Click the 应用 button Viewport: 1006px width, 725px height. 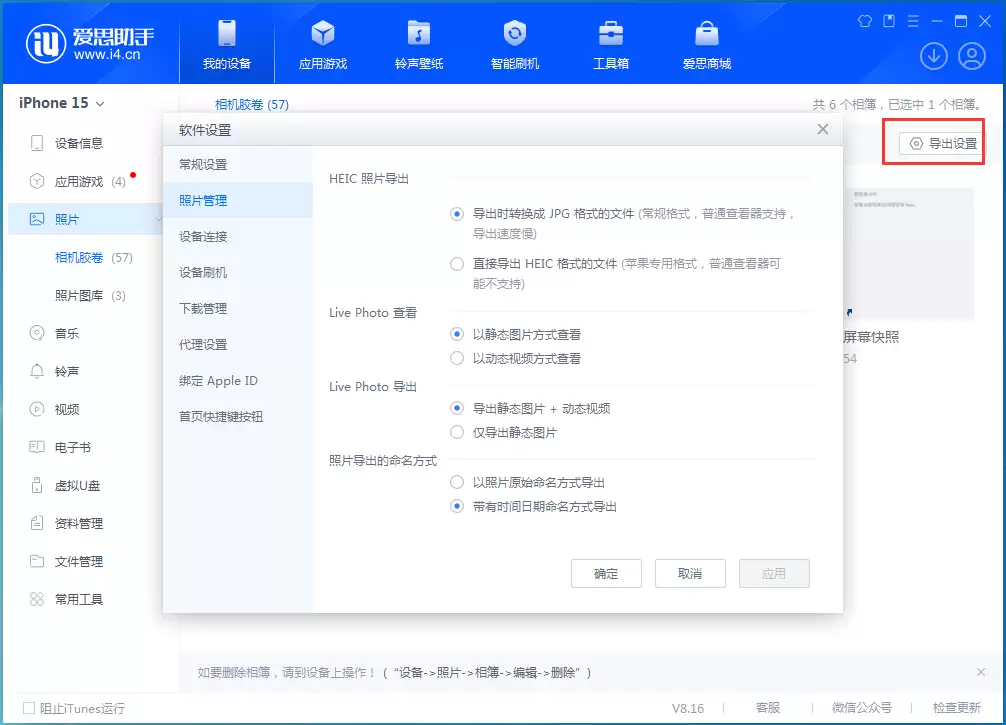(x=774, y=574)
